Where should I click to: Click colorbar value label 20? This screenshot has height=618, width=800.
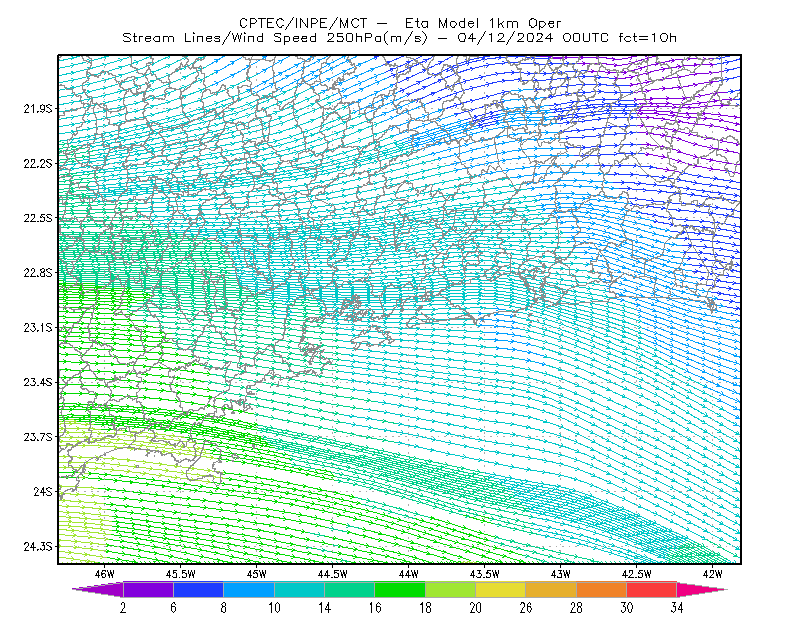(x=476, y=608)
